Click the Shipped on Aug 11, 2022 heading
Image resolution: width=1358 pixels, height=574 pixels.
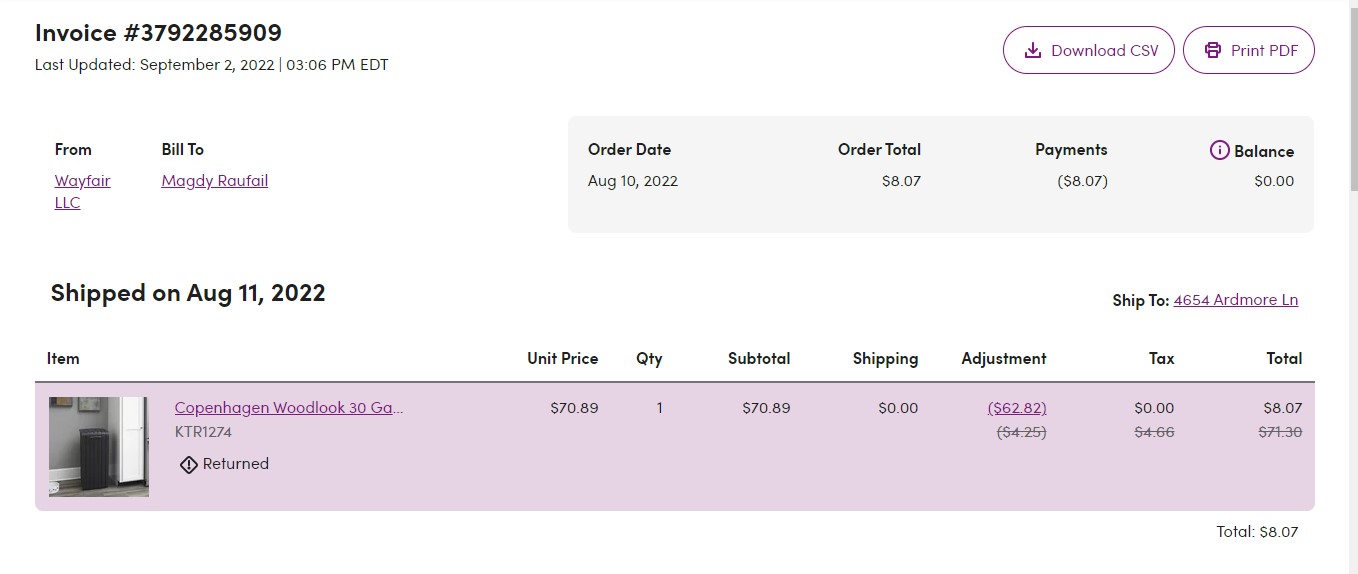click(188, 293)
